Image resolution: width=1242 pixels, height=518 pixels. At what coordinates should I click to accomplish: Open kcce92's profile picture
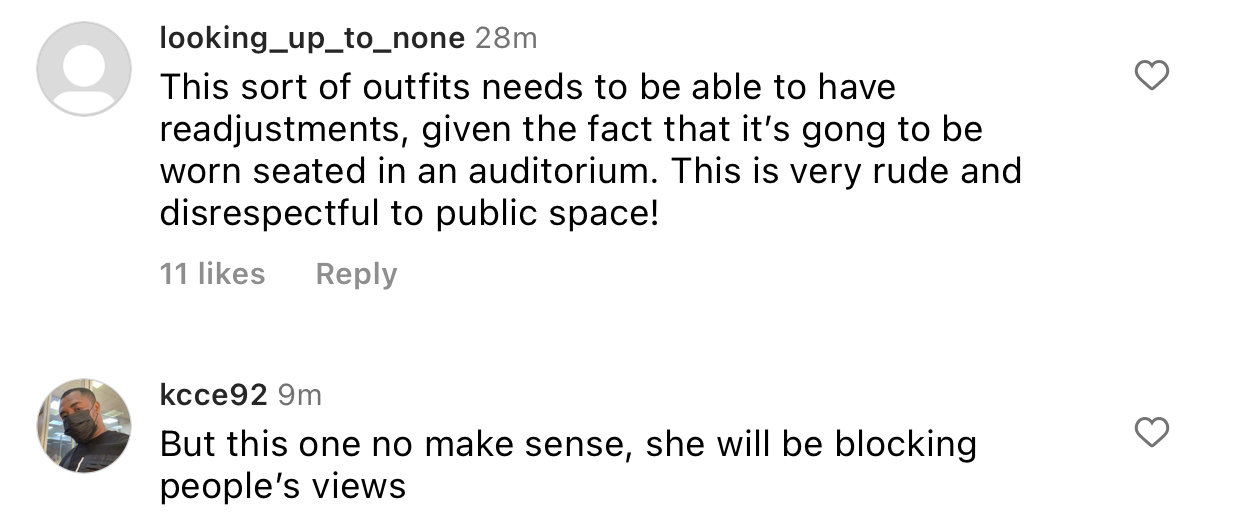pos(84,425)
